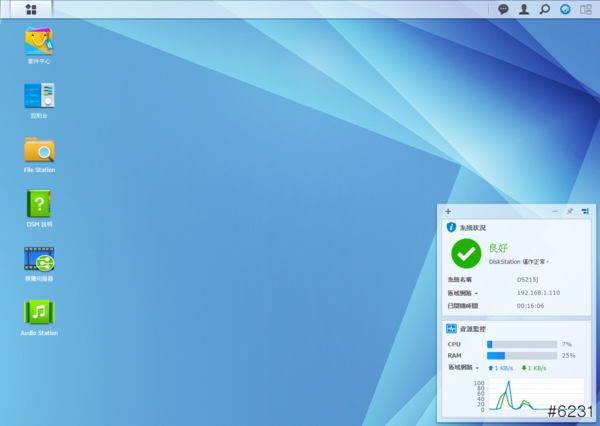The image size is (600, 426).
Task: Minimize the widget panel
Action: coord(555,211)
